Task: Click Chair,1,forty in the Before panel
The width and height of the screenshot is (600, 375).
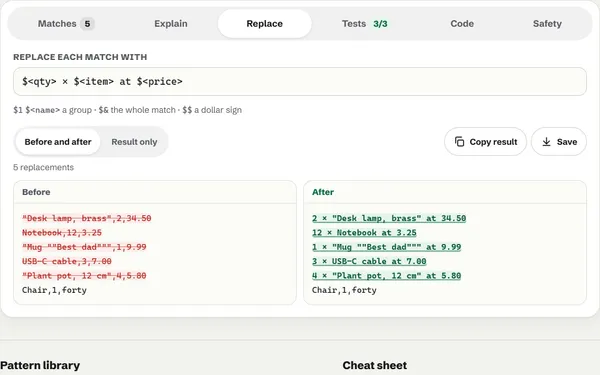Action: 54,290
